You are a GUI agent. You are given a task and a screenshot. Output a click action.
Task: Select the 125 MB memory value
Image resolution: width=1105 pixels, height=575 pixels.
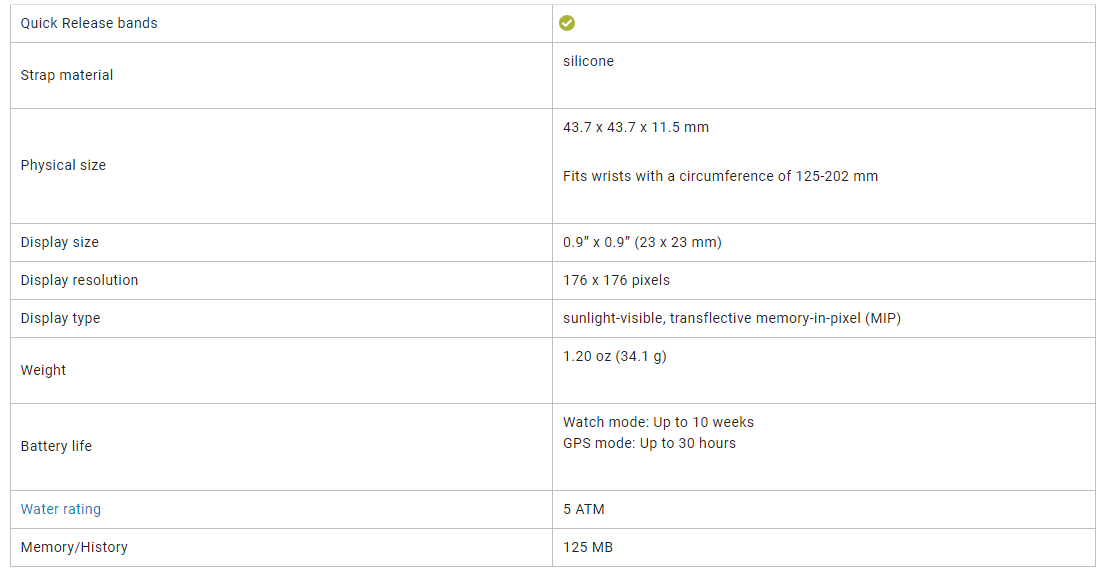[588, 547]
